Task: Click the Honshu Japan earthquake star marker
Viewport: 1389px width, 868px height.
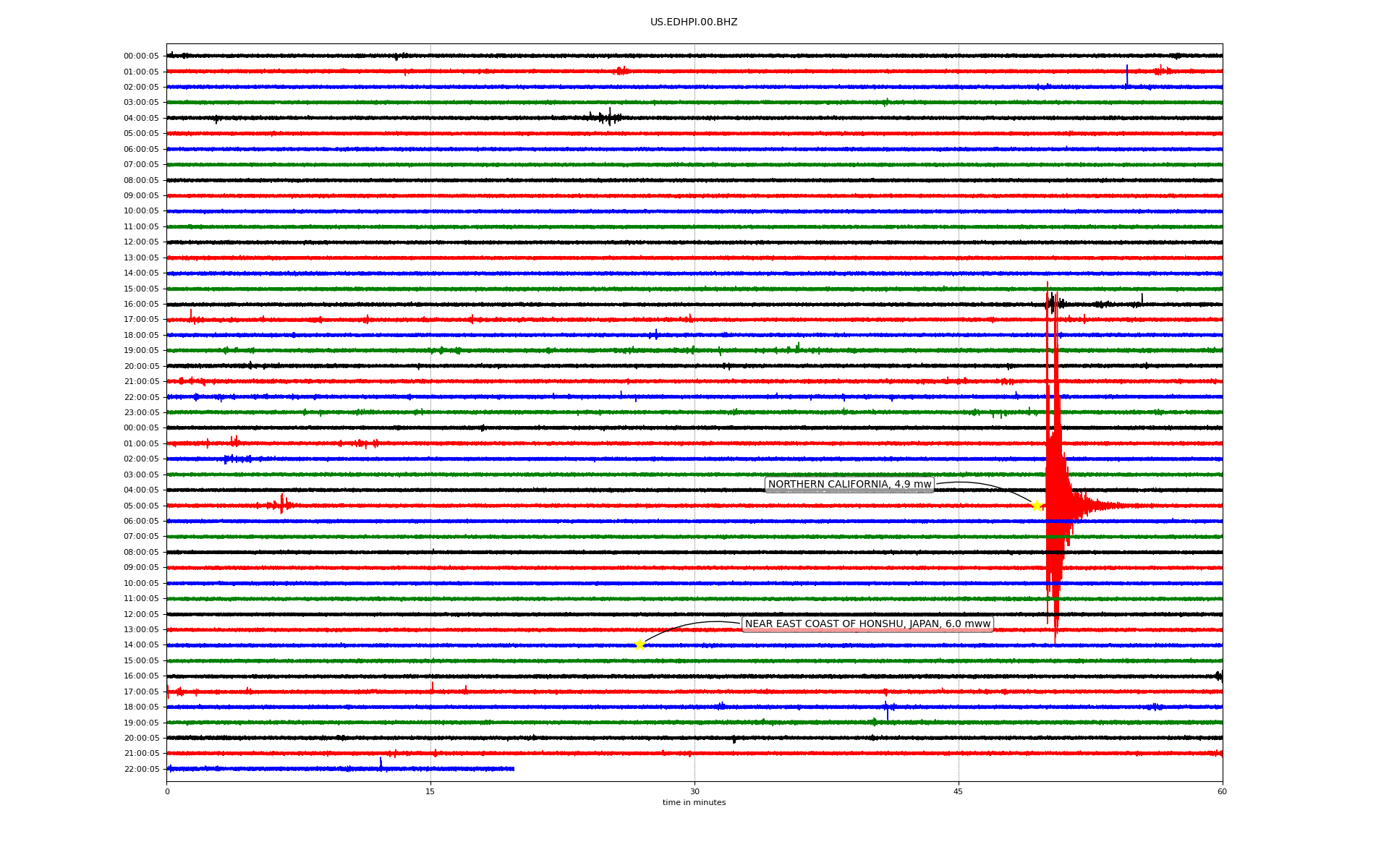Action: [x=640, y=644]
